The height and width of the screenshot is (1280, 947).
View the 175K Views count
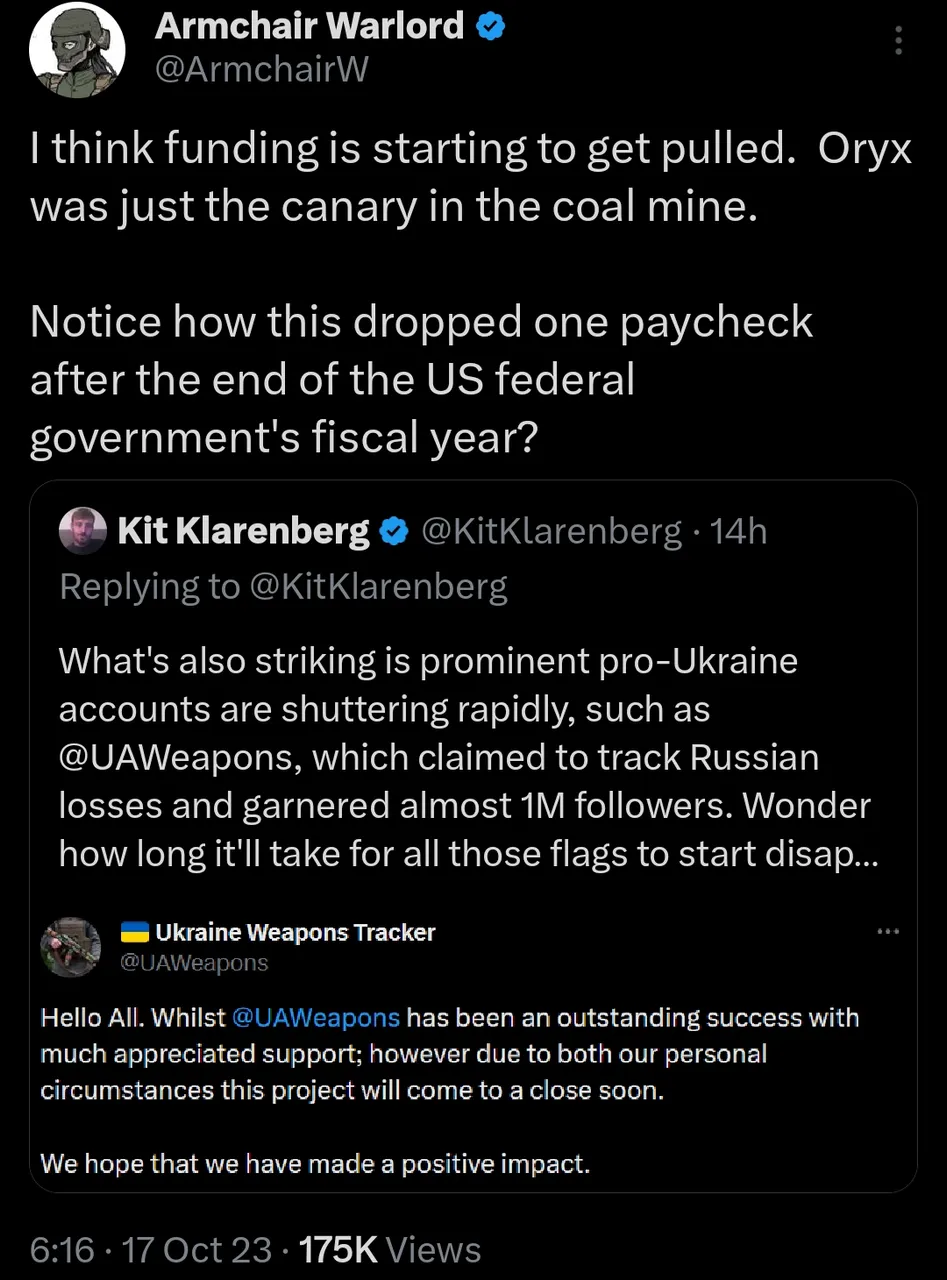[x=390, y=1250]
